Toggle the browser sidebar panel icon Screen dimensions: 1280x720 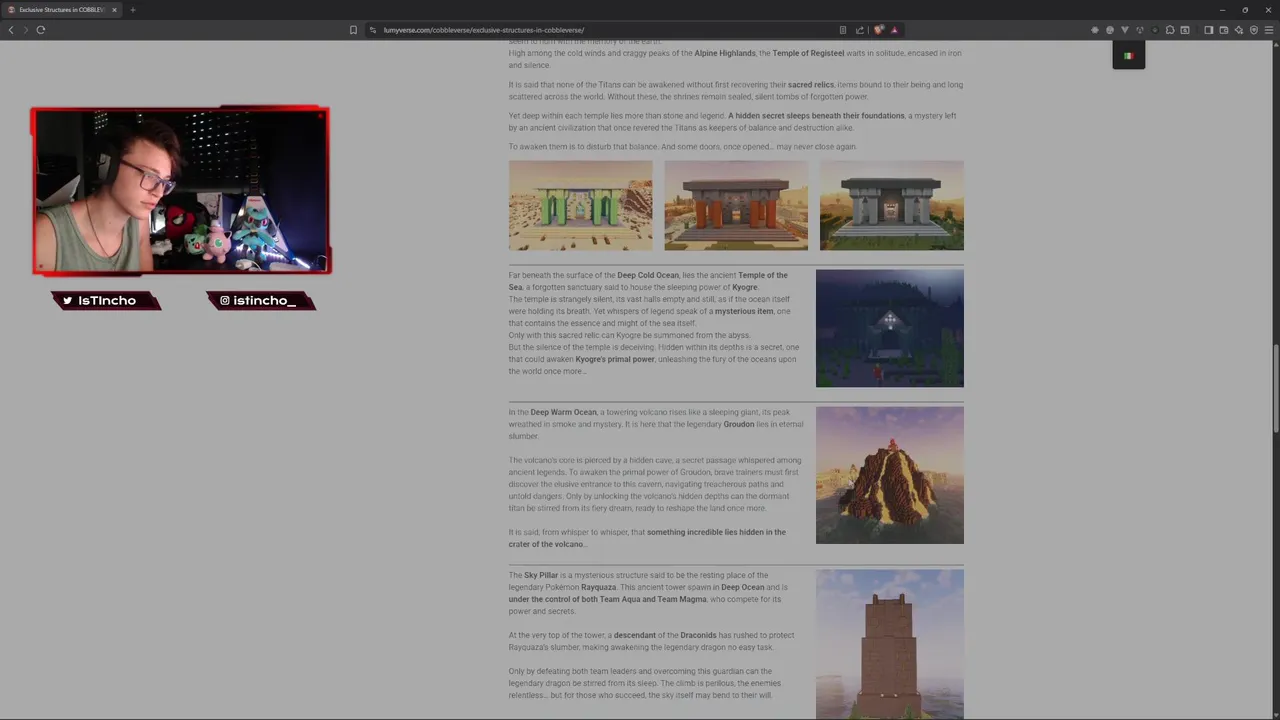point(1208,30)
